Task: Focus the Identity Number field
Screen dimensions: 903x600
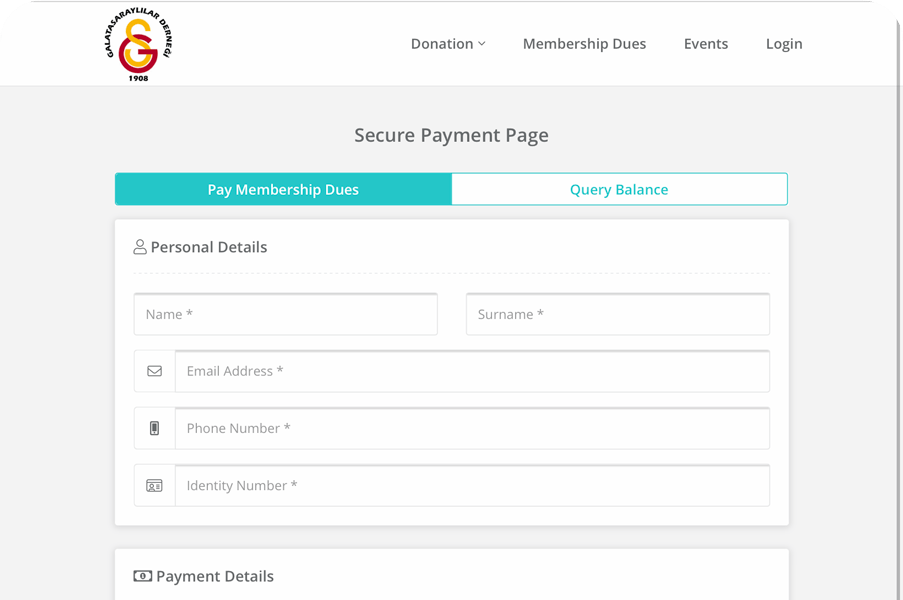Action: [x=472, y=485]
